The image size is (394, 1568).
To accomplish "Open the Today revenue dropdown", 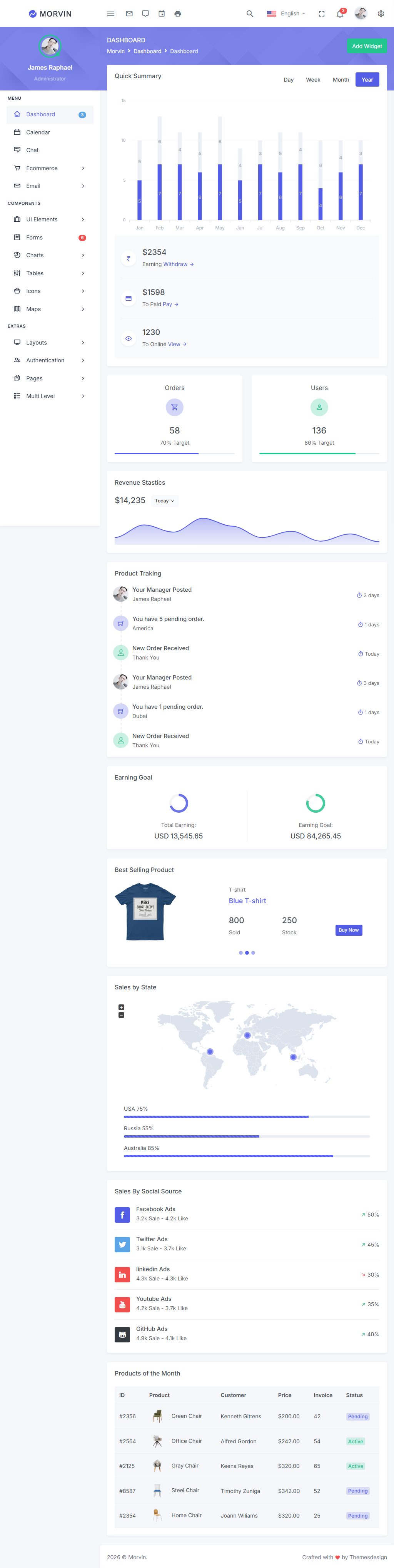I will (164, 501).
